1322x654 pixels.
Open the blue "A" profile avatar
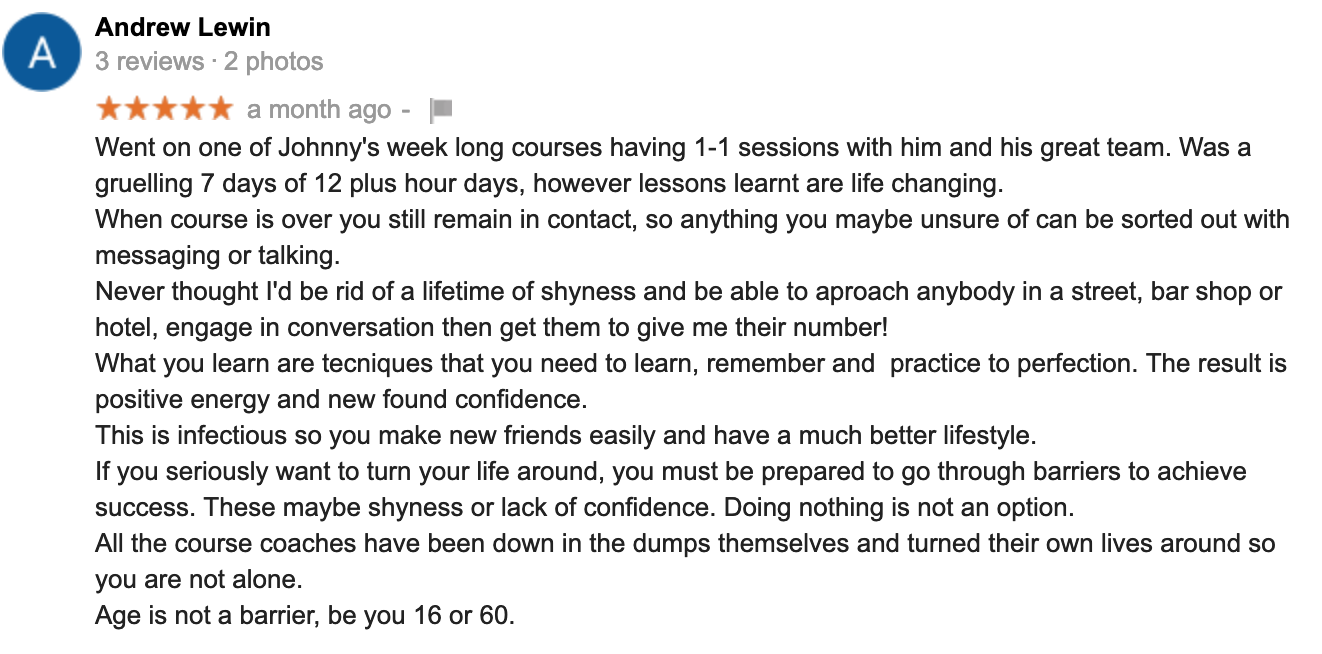[42, 52]
